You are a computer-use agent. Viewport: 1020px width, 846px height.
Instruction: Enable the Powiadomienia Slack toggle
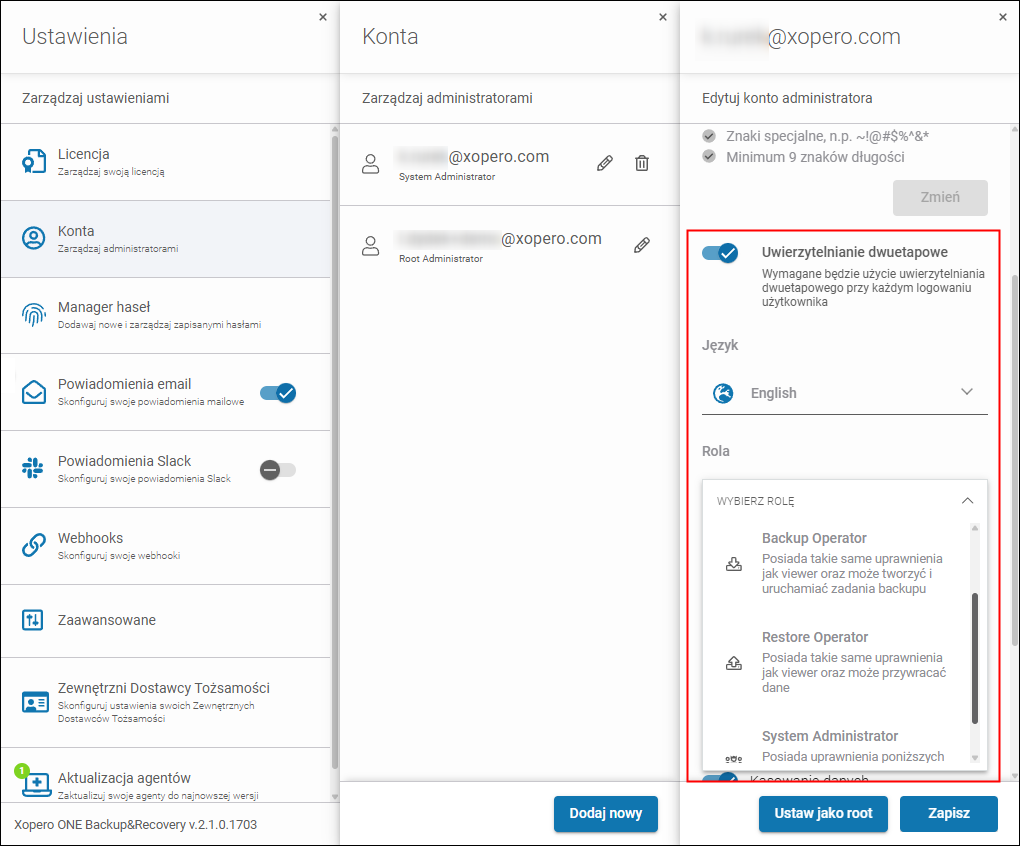tap(278, 469)
